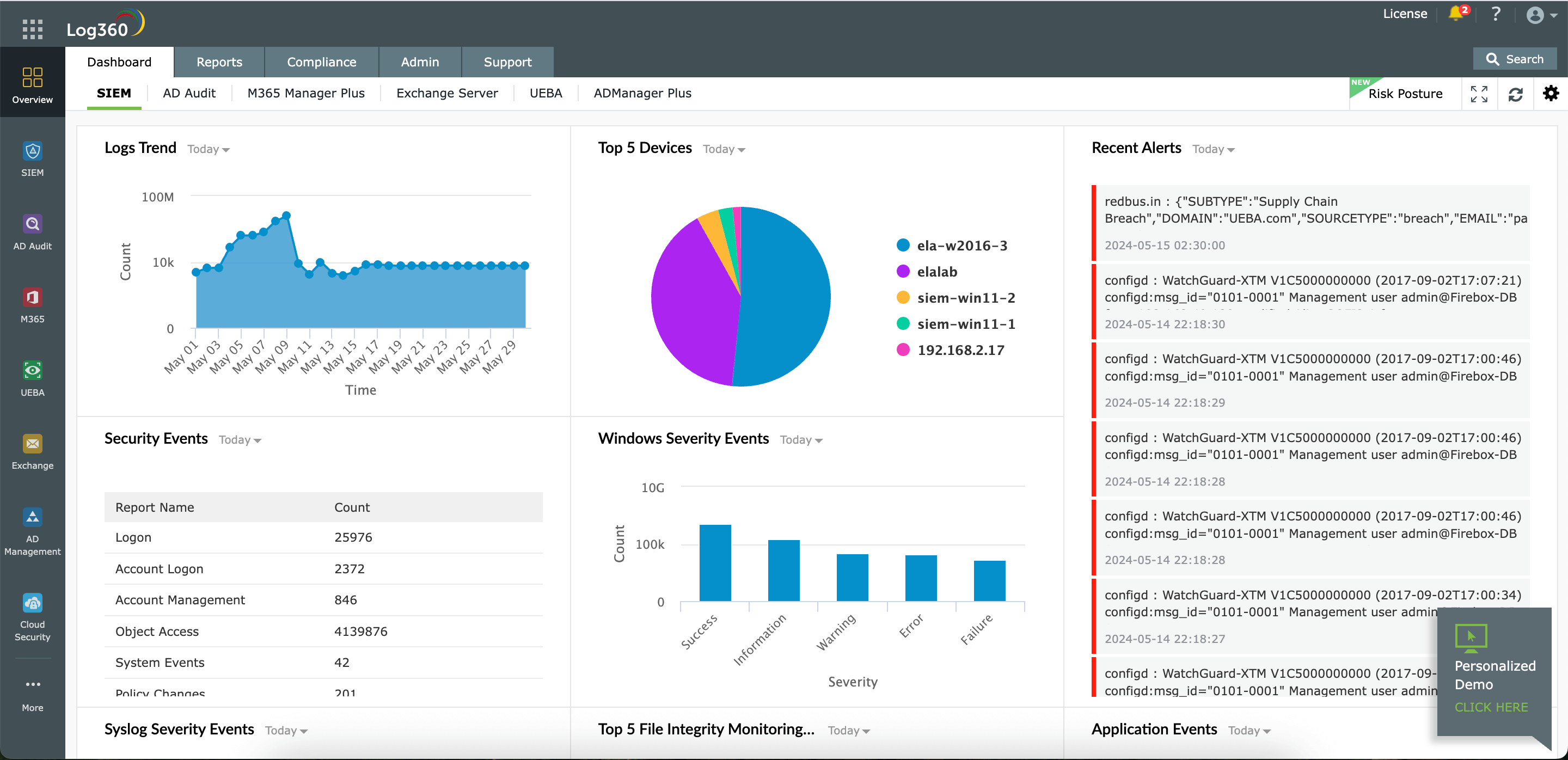Open the Risk Posture view
This screenshot has height=760, width=1568.
coord(1404,94)
